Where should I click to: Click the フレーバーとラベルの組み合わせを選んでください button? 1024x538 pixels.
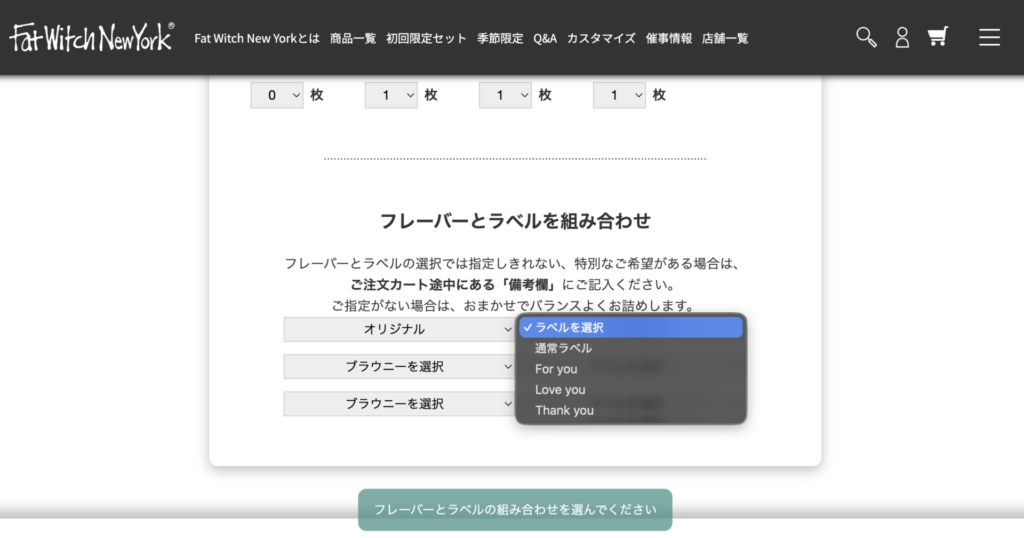click(x=515, y=509)
